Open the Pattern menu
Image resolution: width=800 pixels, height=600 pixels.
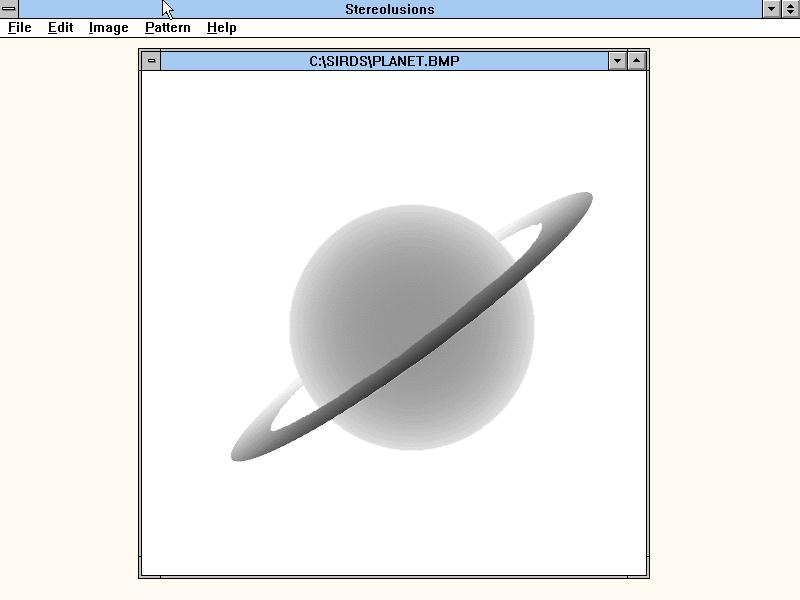pos(167,28)
